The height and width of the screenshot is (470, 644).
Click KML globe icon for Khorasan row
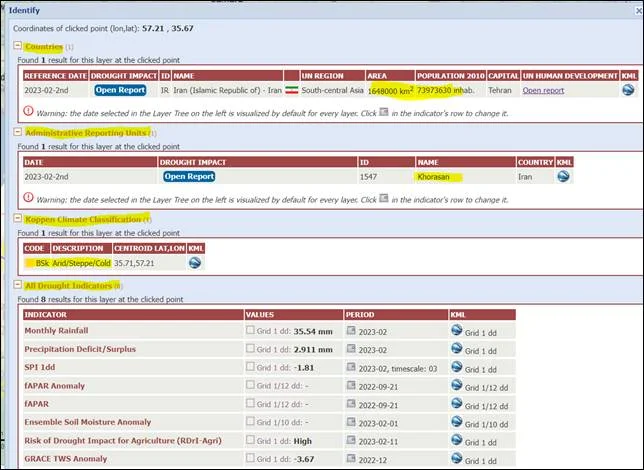[563, 176]
